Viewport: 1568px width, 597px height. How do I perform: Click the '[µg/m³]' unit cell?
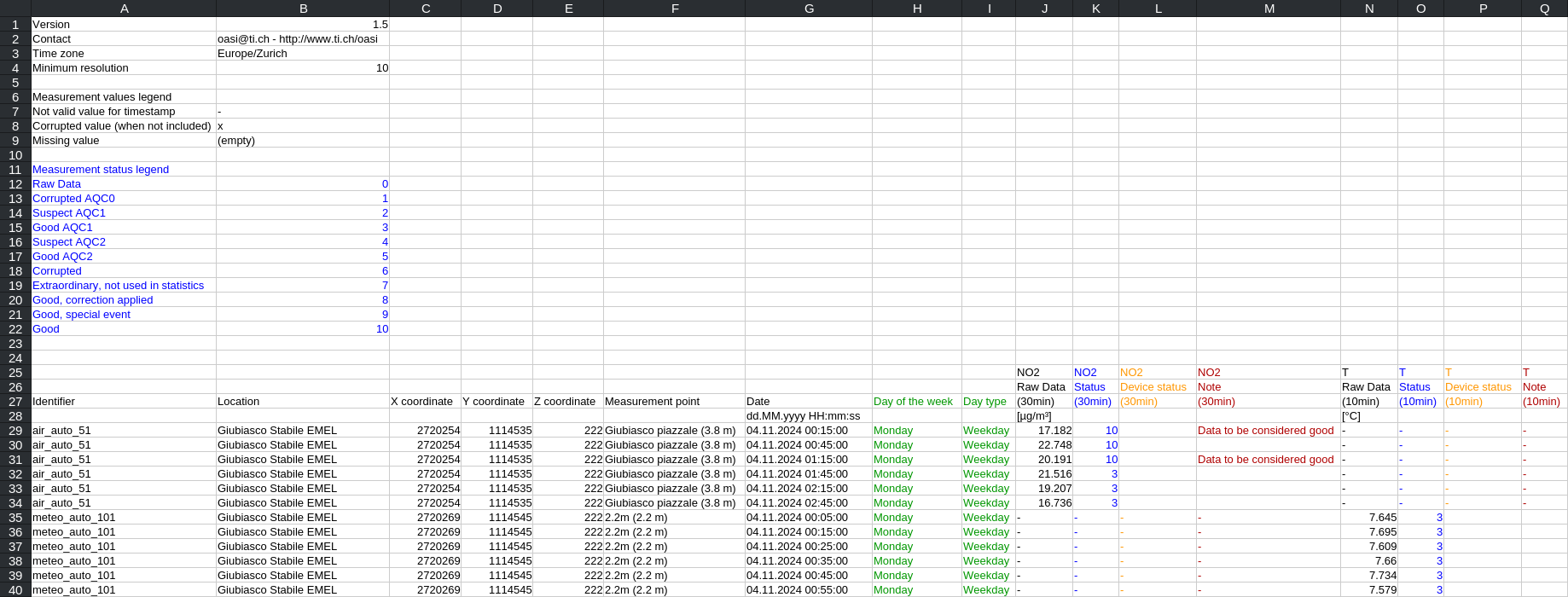click(1044, 416)
